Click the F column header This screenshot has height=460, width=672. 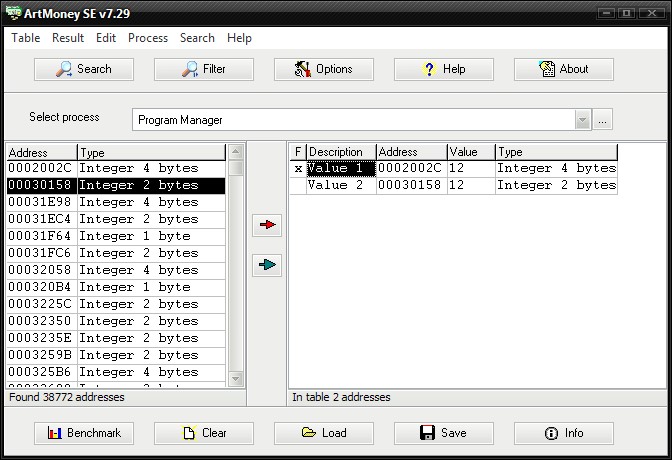[298, 152]
